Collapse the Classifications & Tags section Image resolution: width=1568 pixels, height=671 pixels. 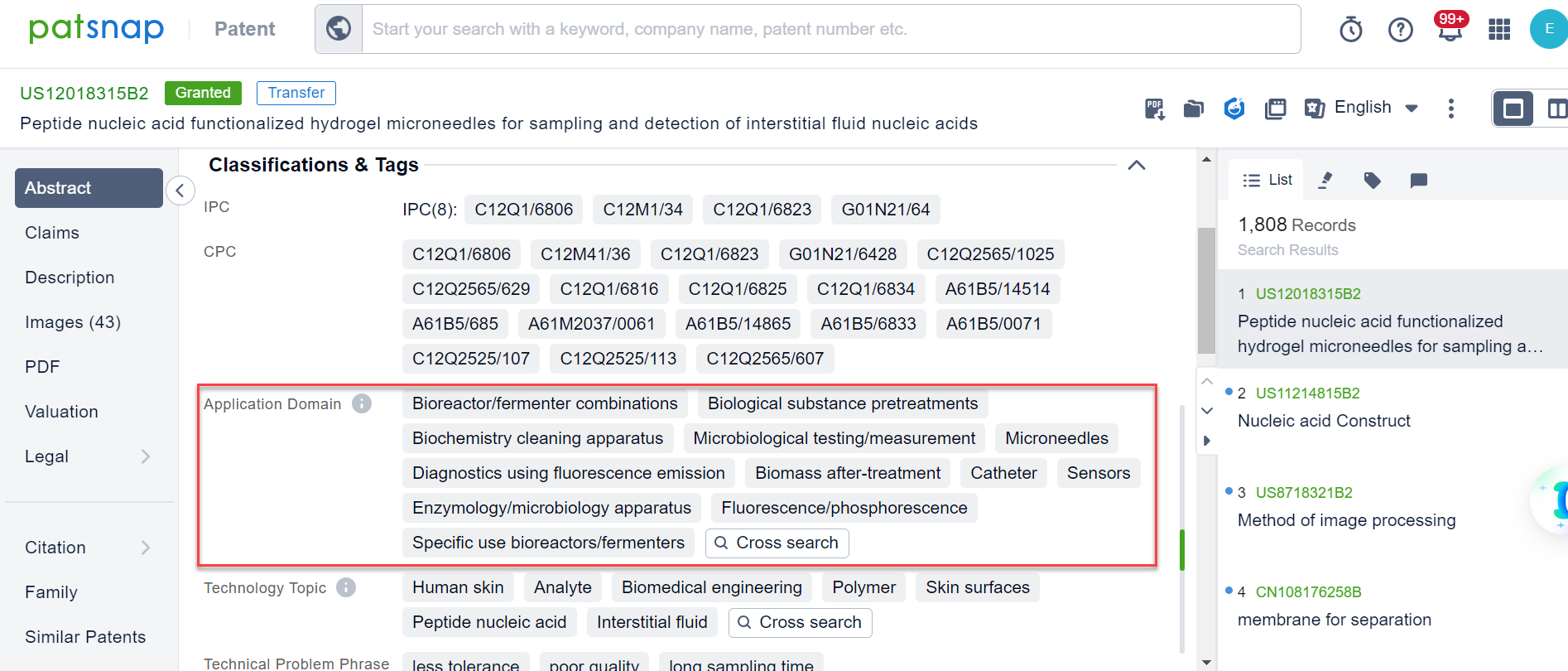click(1137, 165)
